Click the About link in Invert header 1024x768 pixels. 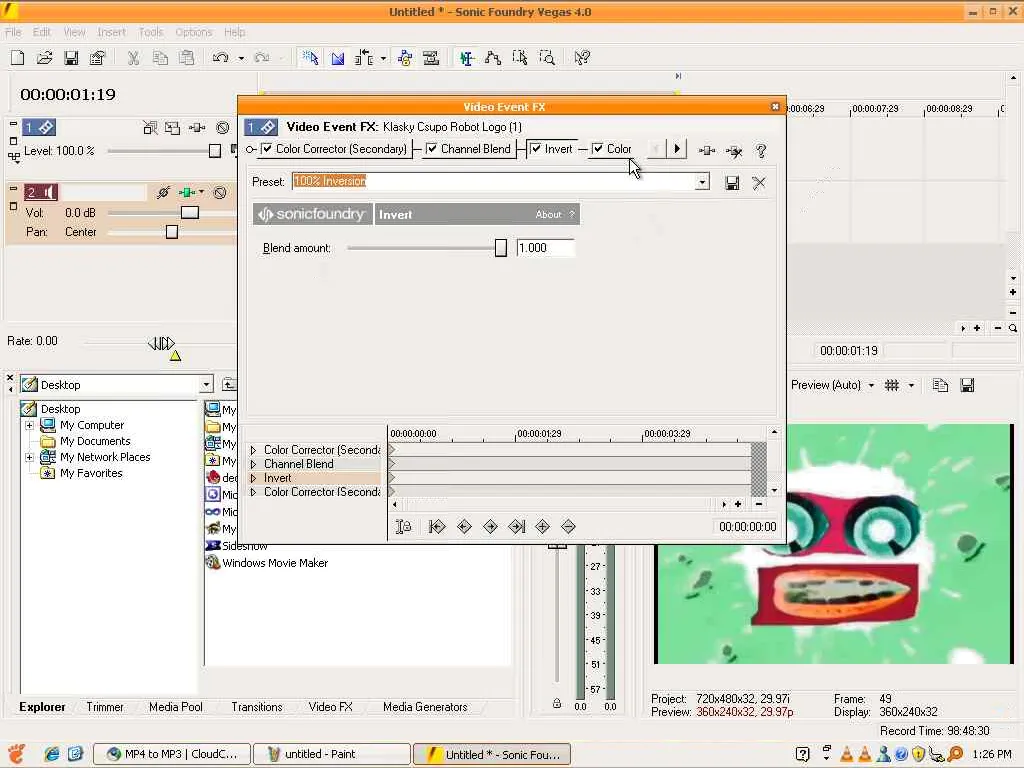click(x=548, y=214)
